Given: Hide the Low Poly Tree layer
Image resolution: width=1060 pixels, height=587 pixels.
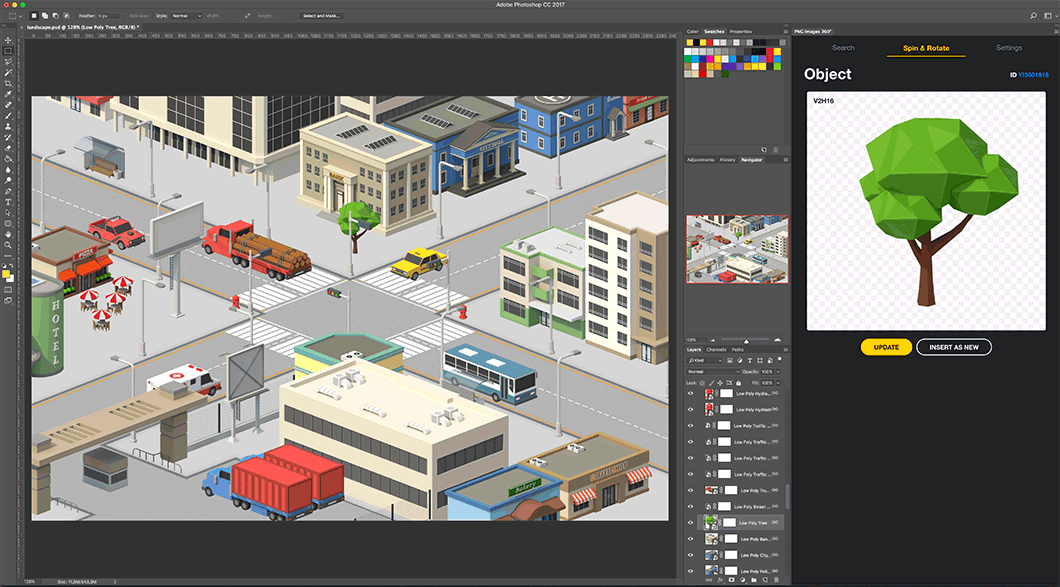Looking at the screenshot, I should pyautogui.click(x=690, y=522).
